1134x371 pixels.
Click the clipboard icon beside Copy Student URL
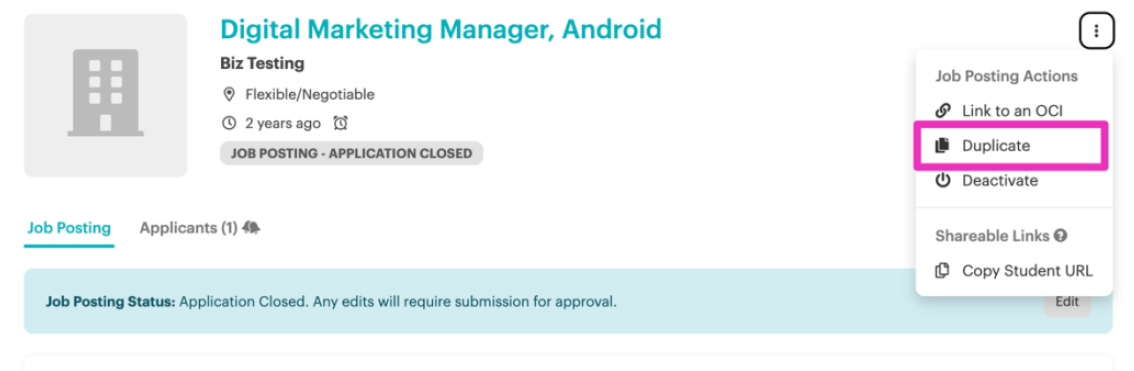click(942, 271)
